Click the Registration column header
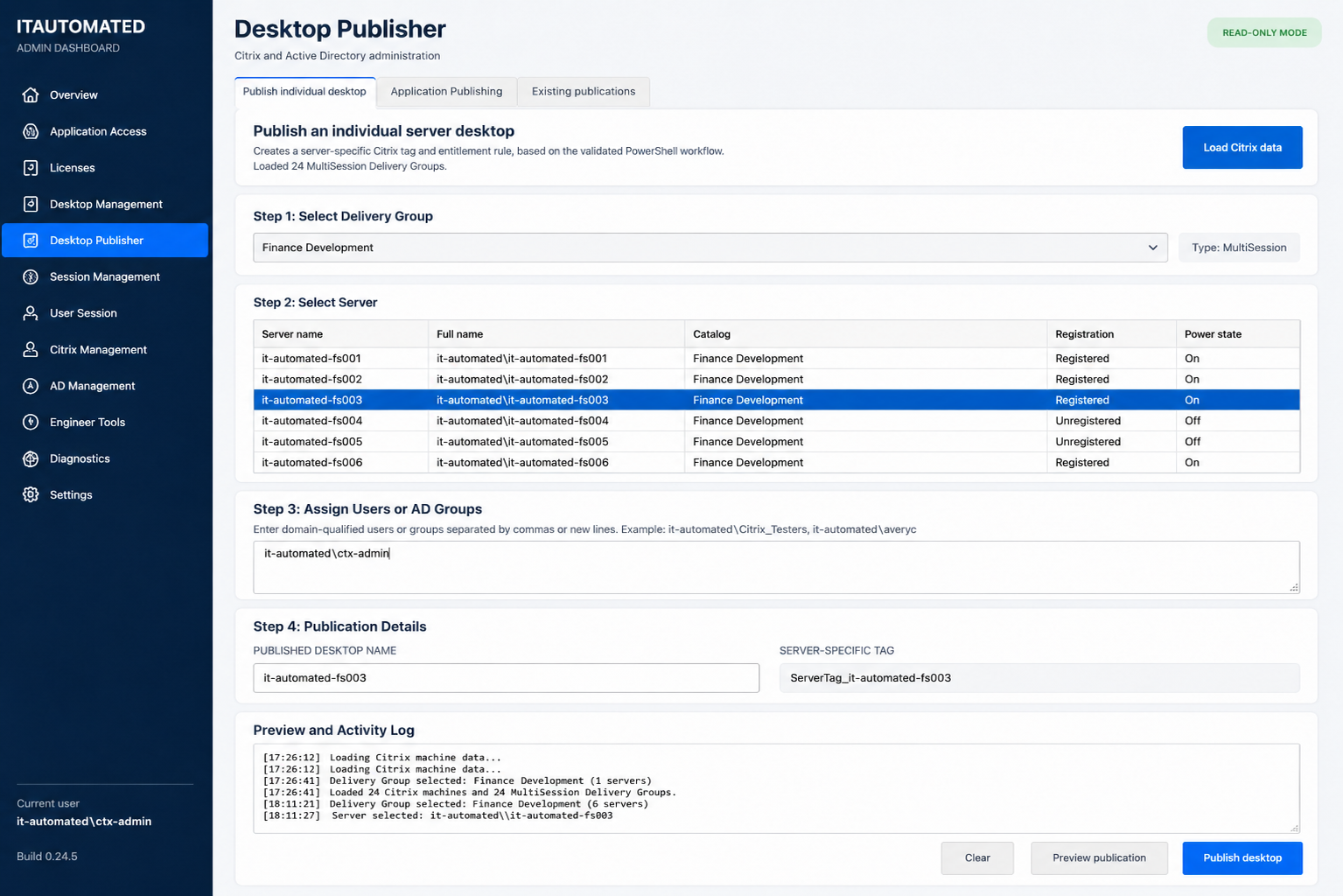Viewport: 1343px width, 896px height. 1111,334
